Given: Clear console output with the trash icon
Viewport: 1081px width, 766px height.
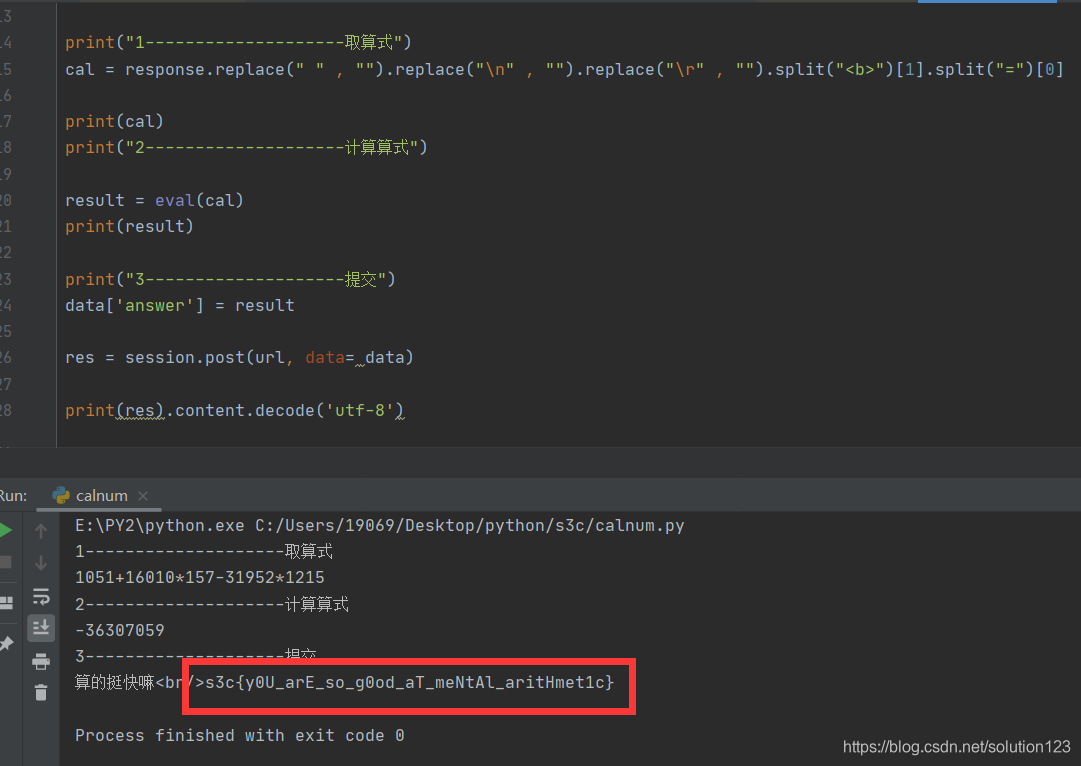Looking at the screenshot, I should click(x=41, y=692).
